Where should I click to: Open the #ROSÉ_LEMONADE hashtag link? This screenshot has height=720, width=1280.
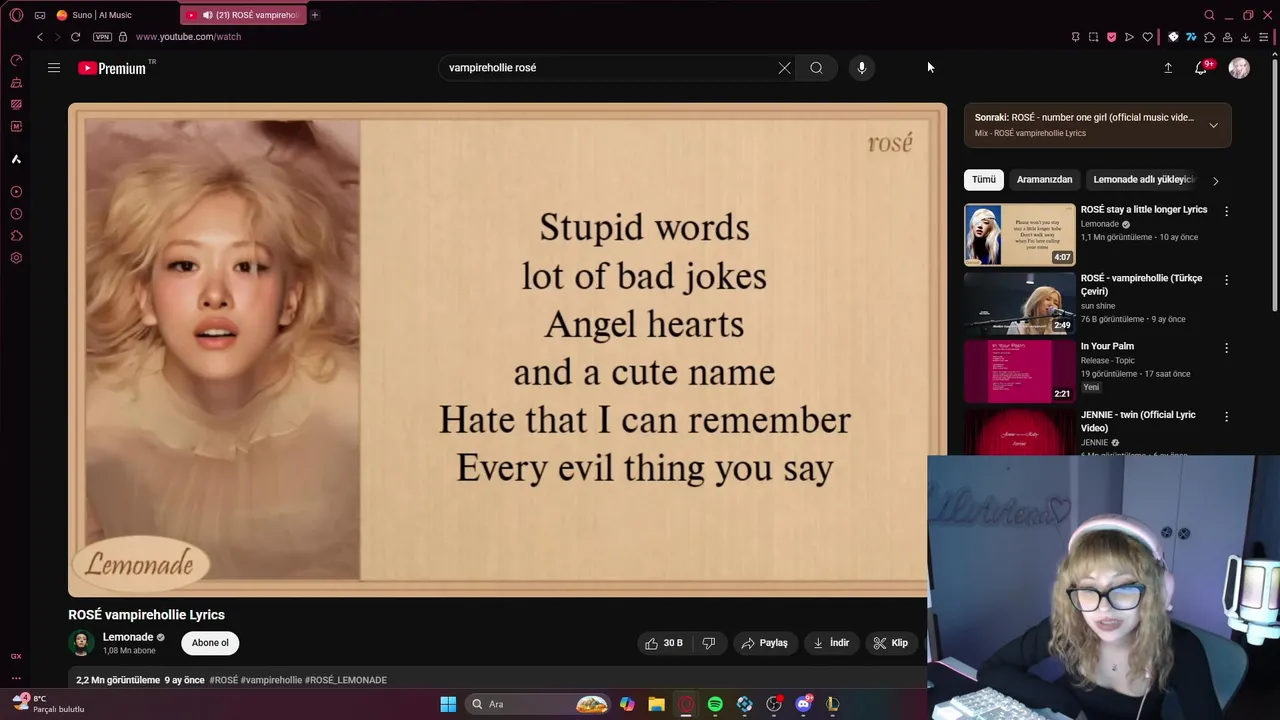coord(346,680)
